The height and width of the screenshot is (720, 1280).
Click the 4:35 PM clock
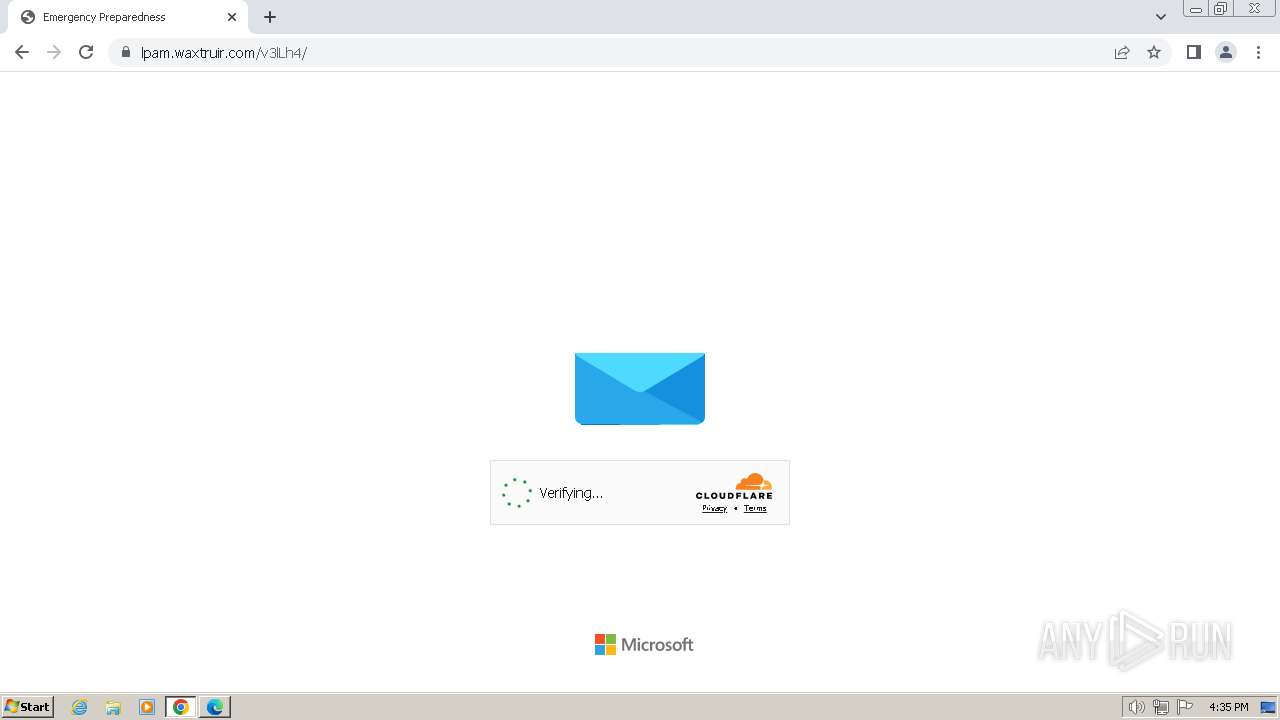click(1229, 707)
